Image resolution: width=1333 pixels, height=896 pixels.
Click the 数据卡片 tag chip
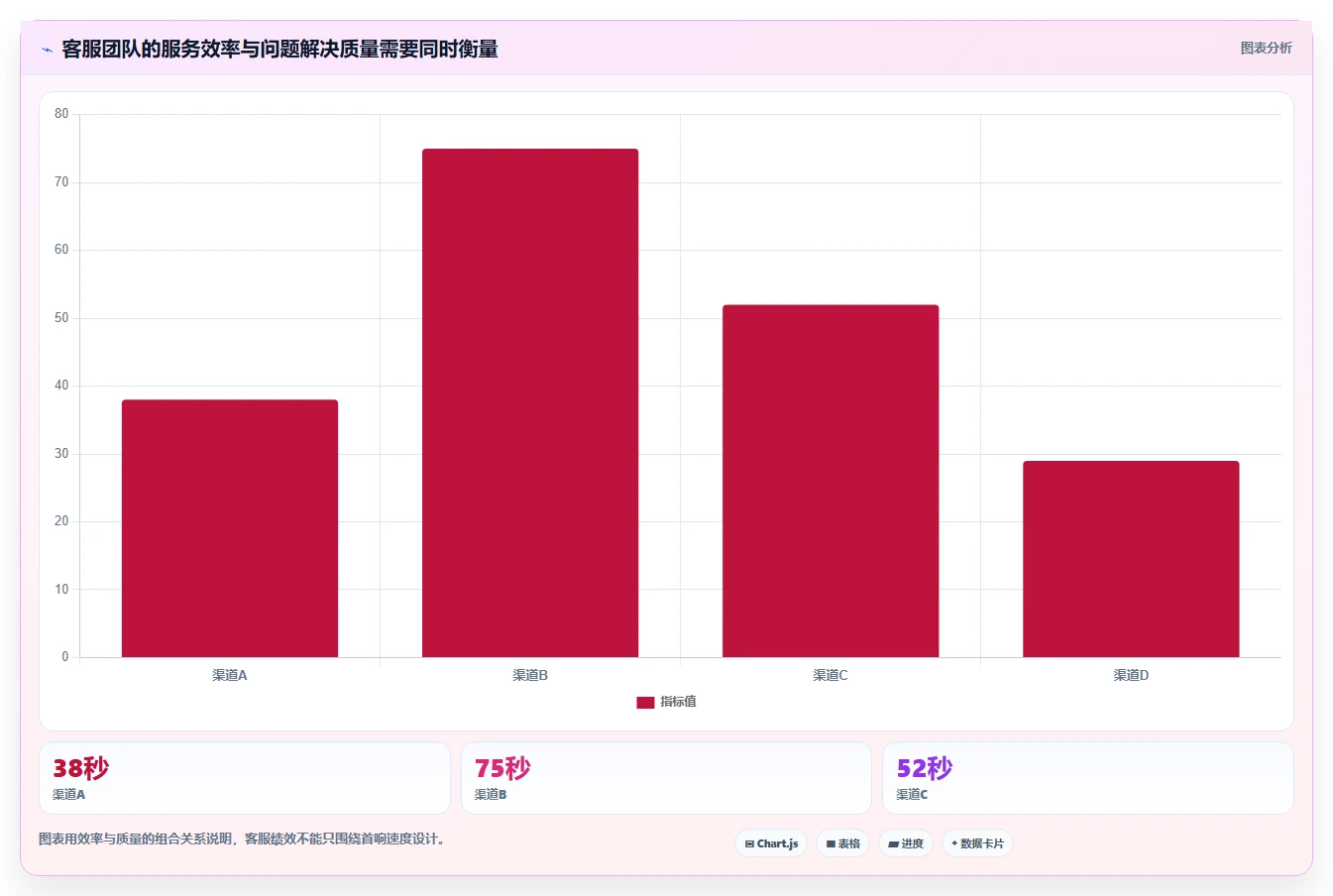click(977, 843)
